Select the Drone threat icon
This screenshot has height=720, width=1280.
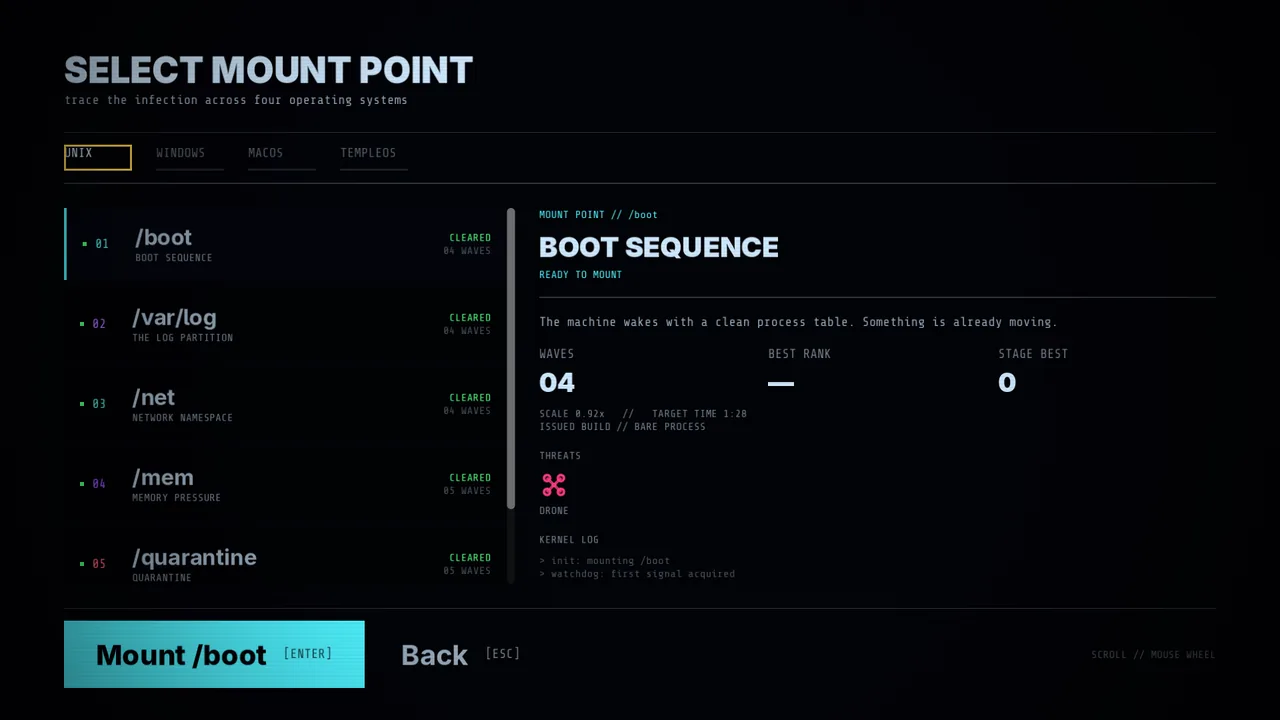554,485
